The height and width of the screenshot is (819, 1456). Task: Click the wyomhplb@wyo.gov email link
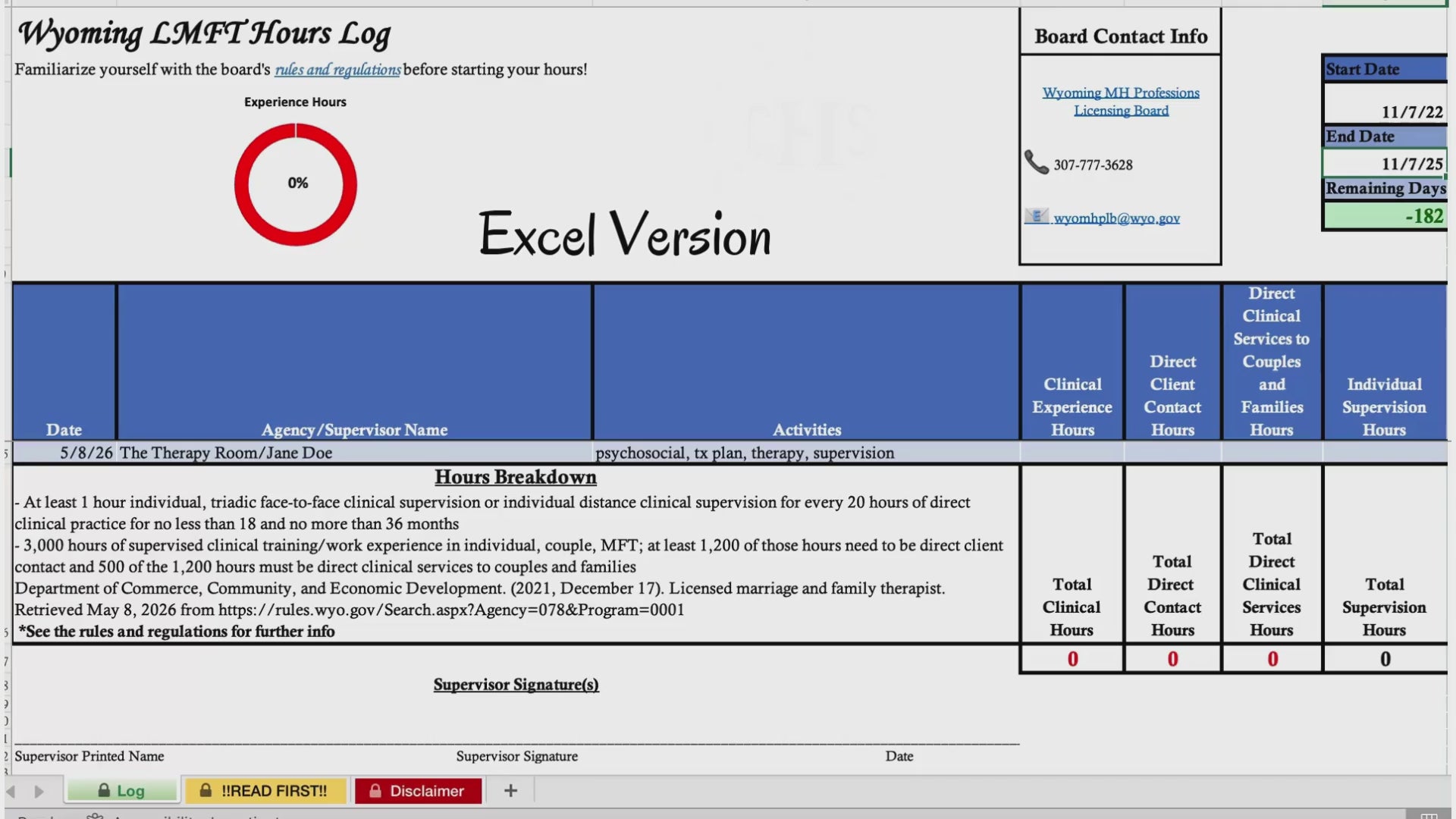pyautogui.click(x=1116, y=218)
